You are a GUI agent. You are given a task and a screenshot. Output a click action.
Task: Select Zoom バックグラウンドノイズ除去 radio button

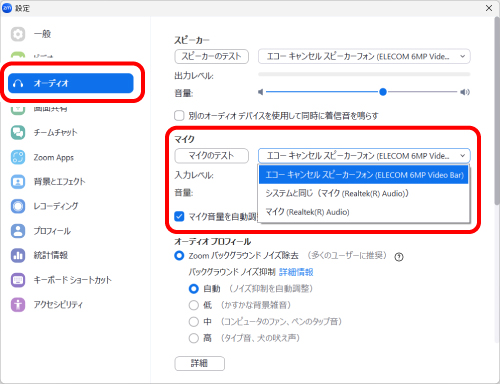point(179,256)
